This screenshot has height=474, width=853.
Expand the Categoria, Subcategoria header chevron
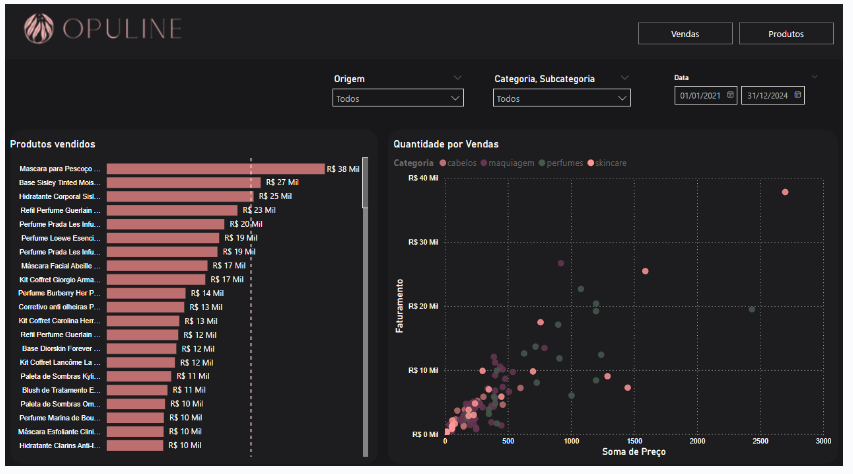(625, 78)
